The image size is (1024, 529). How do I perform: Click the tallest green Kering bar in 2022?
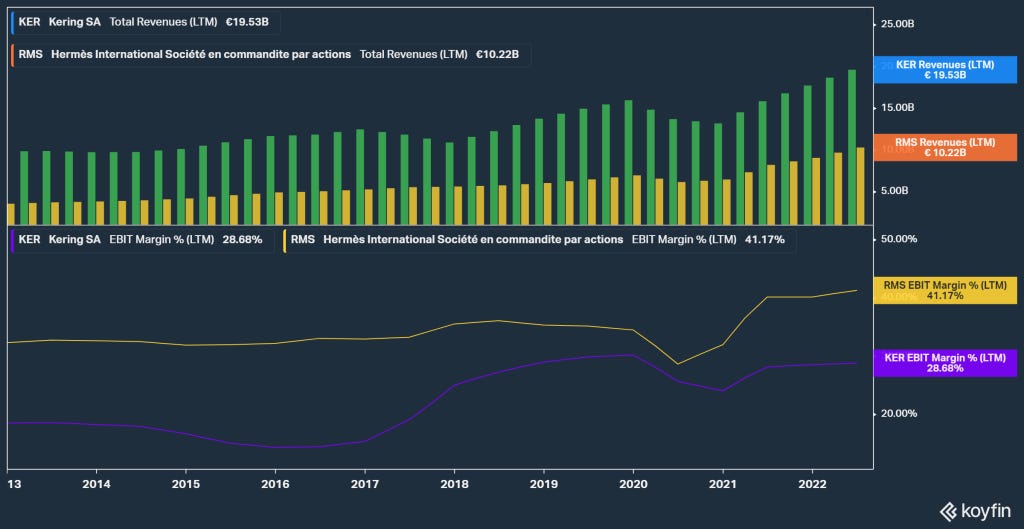[852, 146]
